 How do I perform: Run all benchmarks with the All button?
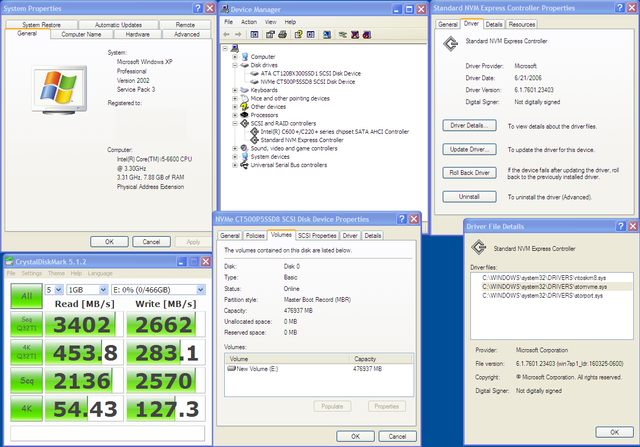(27, 296)
